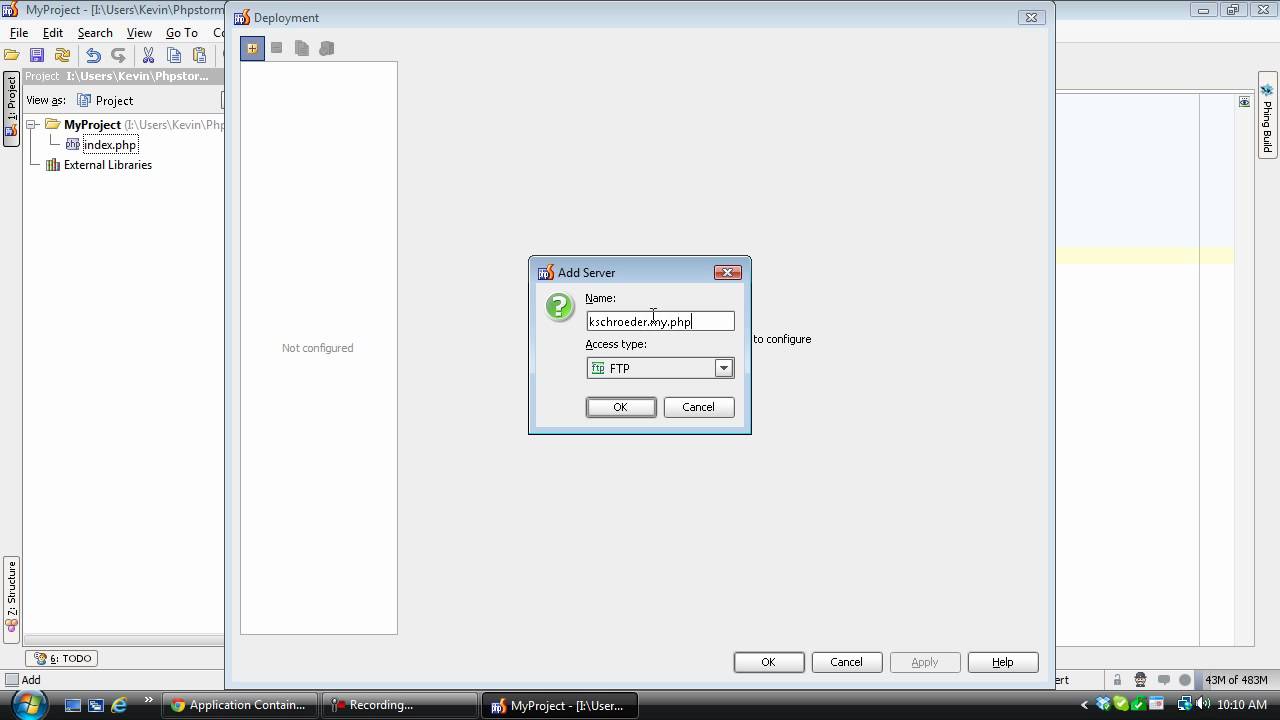This screenshot has height=720, width=1280.
Task: Click the copy icon in main toolbar
Action: click(174, 55)
